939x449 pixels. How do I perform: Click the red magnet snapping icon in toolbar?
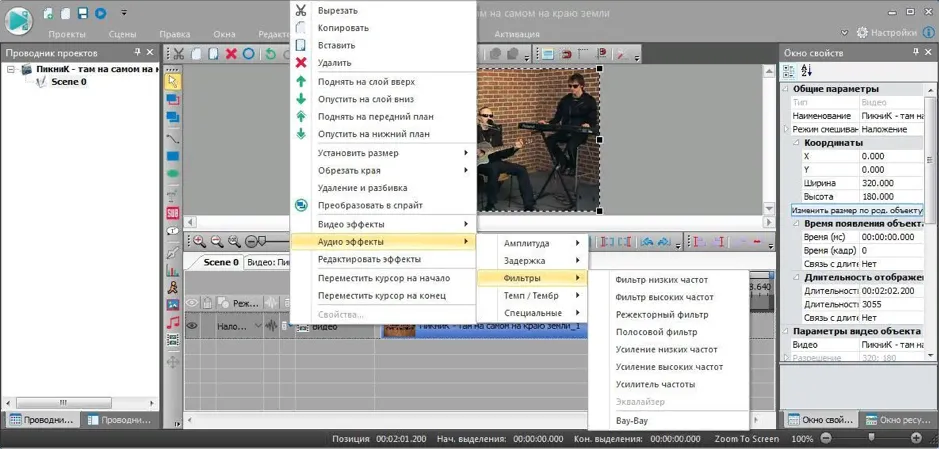coord(566,54)
